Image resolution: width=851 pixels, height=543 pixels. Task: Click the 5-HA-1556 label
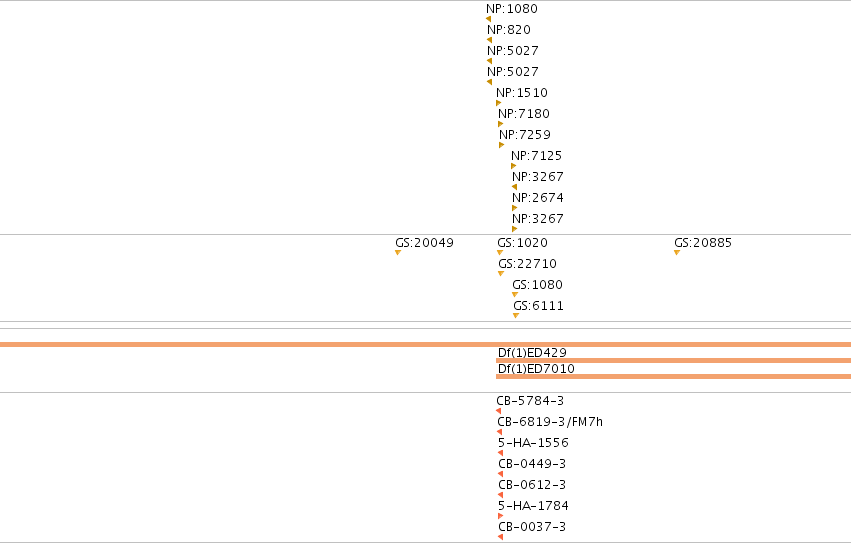[x=533, y=443]
